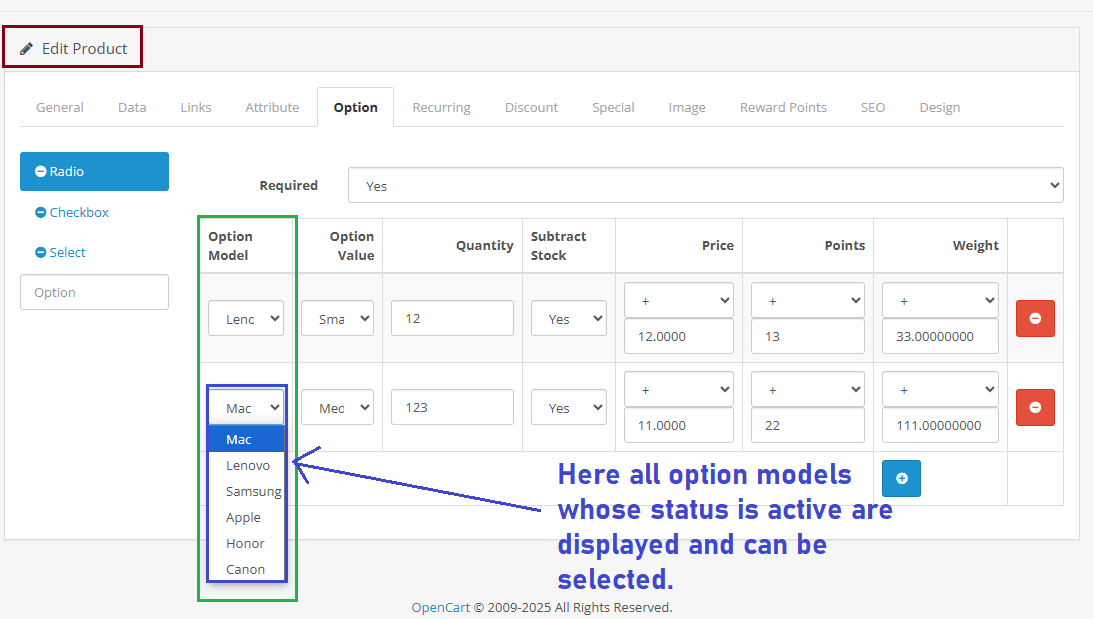This screenshot has width=1093, height=619.
Task: Open the Required dropdown set to Yes
Action: (705, 185)
